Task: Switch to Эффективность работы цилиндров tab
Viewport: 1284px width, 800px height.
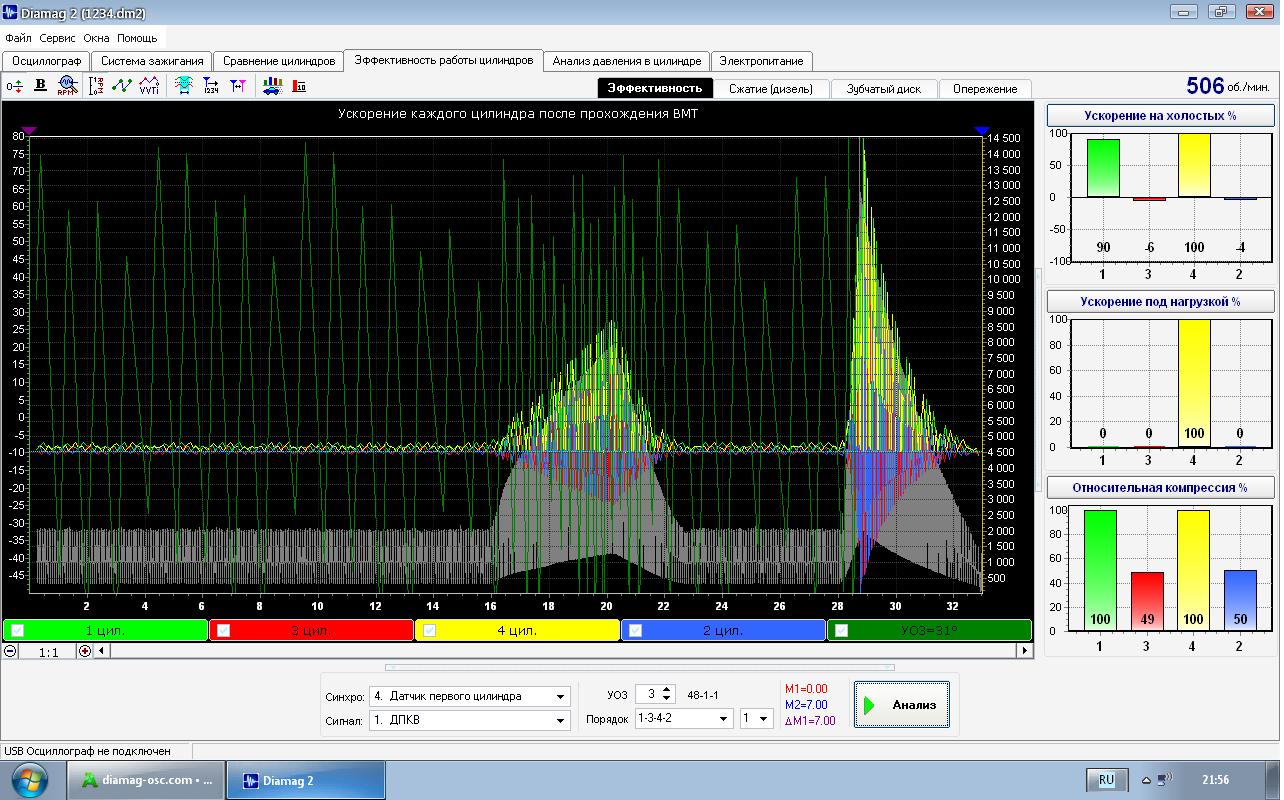Action: 444,60
